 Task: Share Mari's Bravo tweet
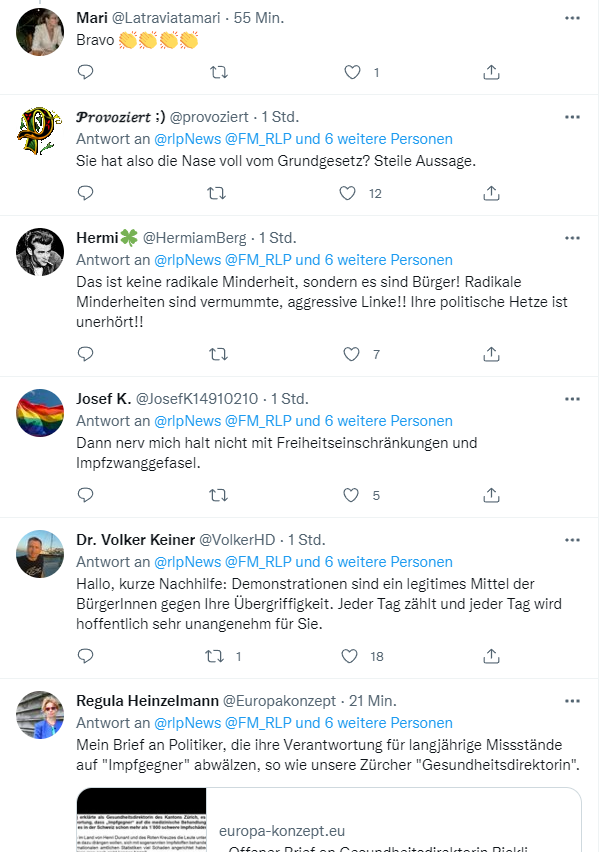point(491,72)
